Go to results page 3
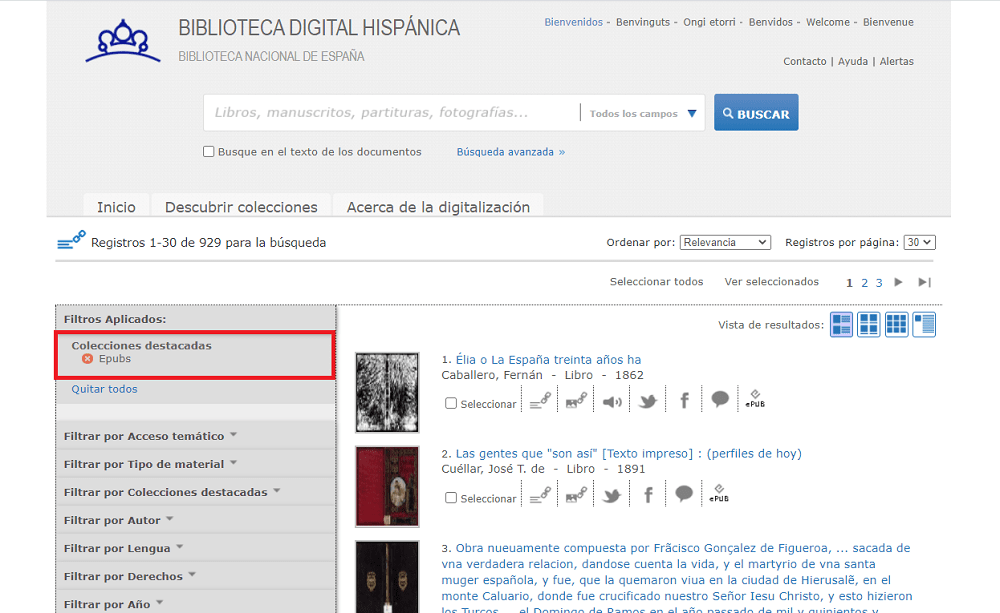 click(x=879, y=283)
